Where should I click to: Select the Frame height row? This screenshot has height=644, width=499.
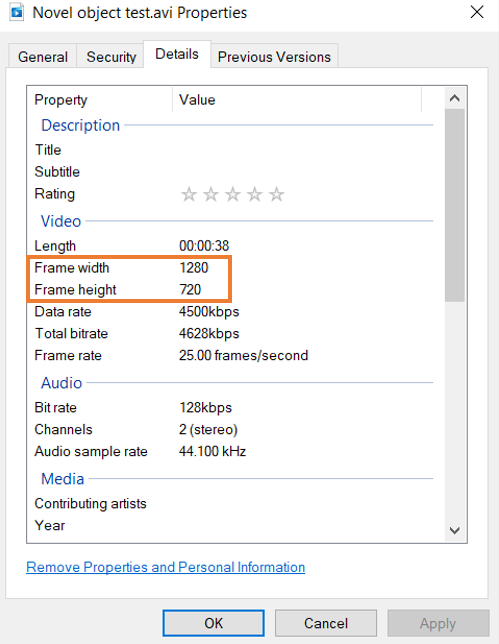tap(232, 290)
